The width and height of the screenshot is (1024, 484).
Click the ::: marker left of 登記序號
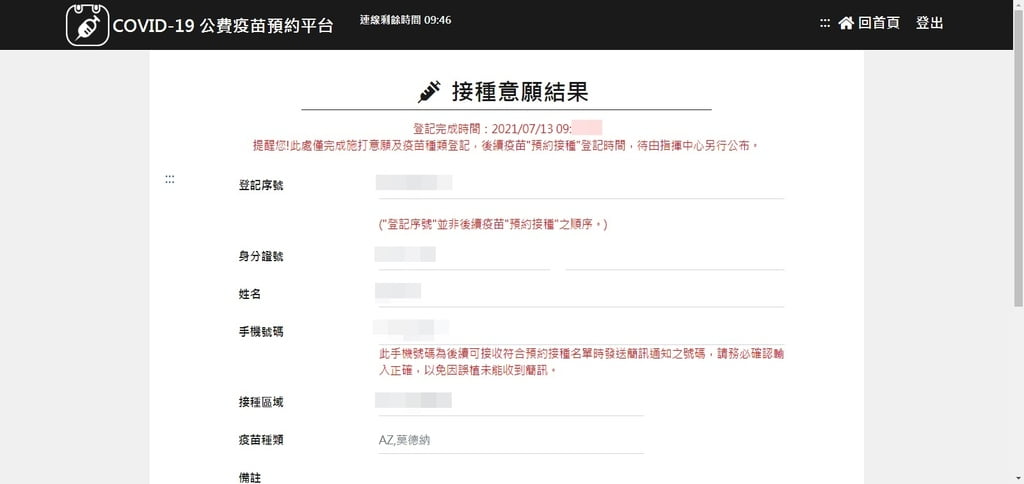[x=170, y=179]
